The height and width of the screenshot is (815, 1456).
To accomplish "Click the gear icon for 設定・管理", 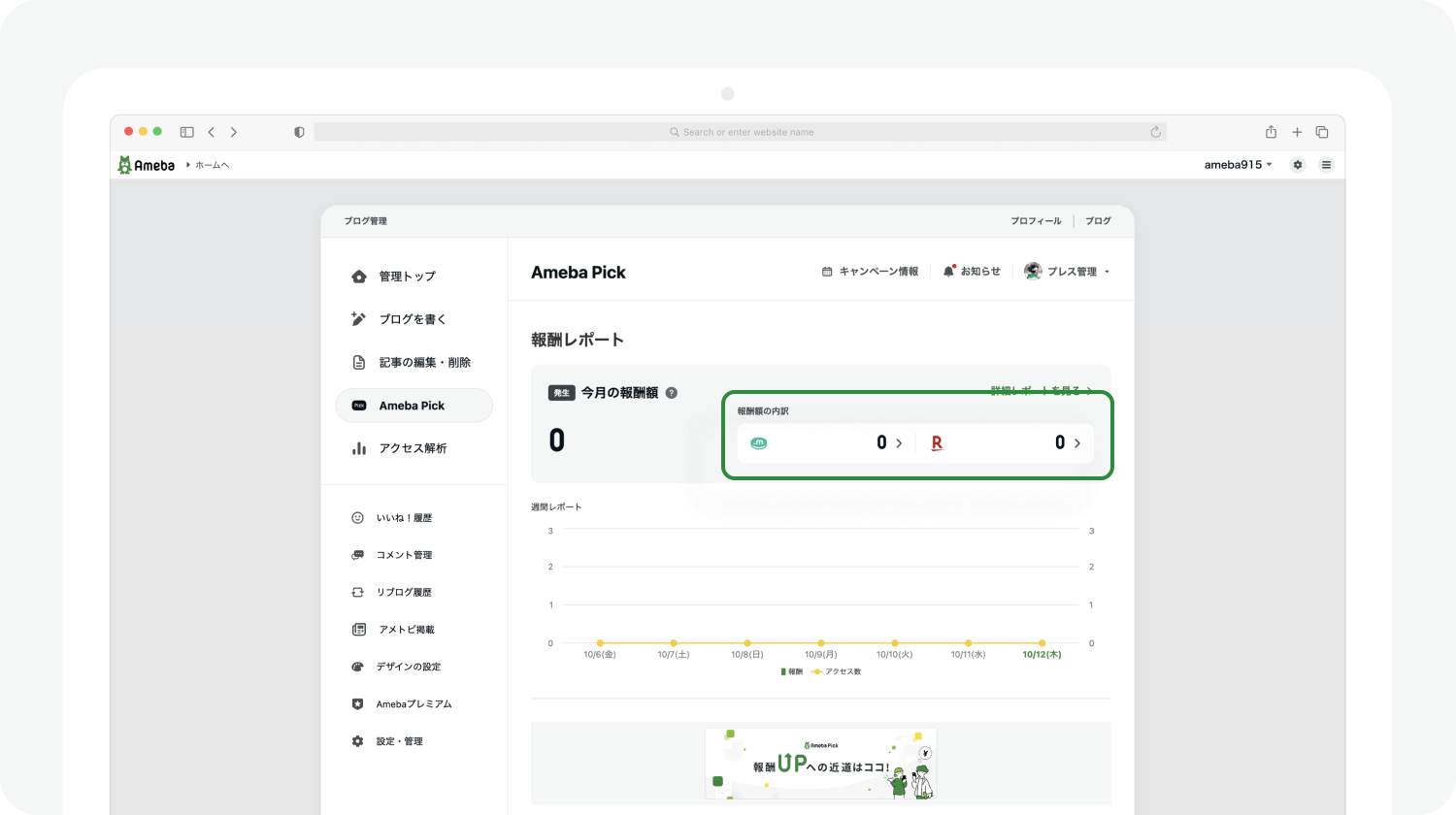I will coord(357,741).
